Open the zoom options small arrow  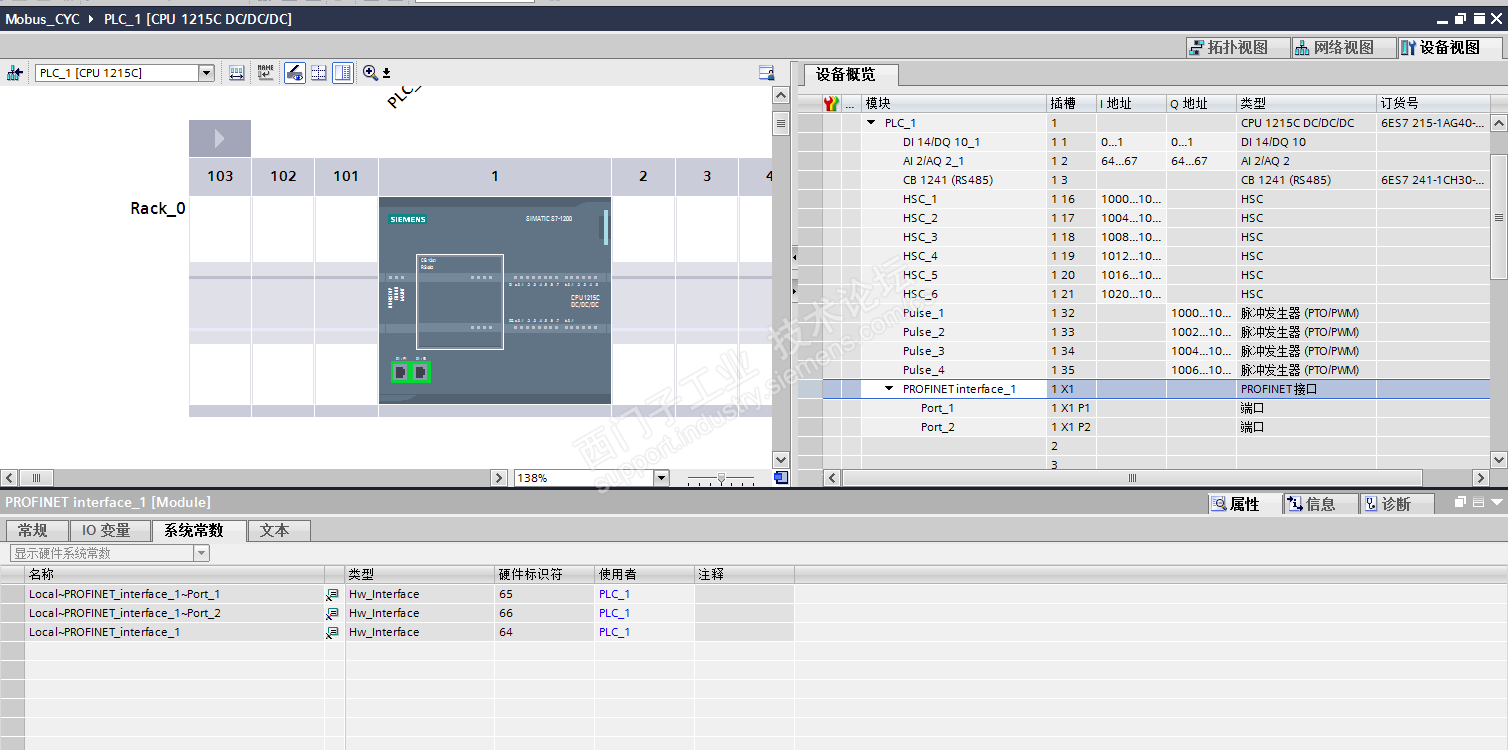pyautogui.click(x=386, y=73)
